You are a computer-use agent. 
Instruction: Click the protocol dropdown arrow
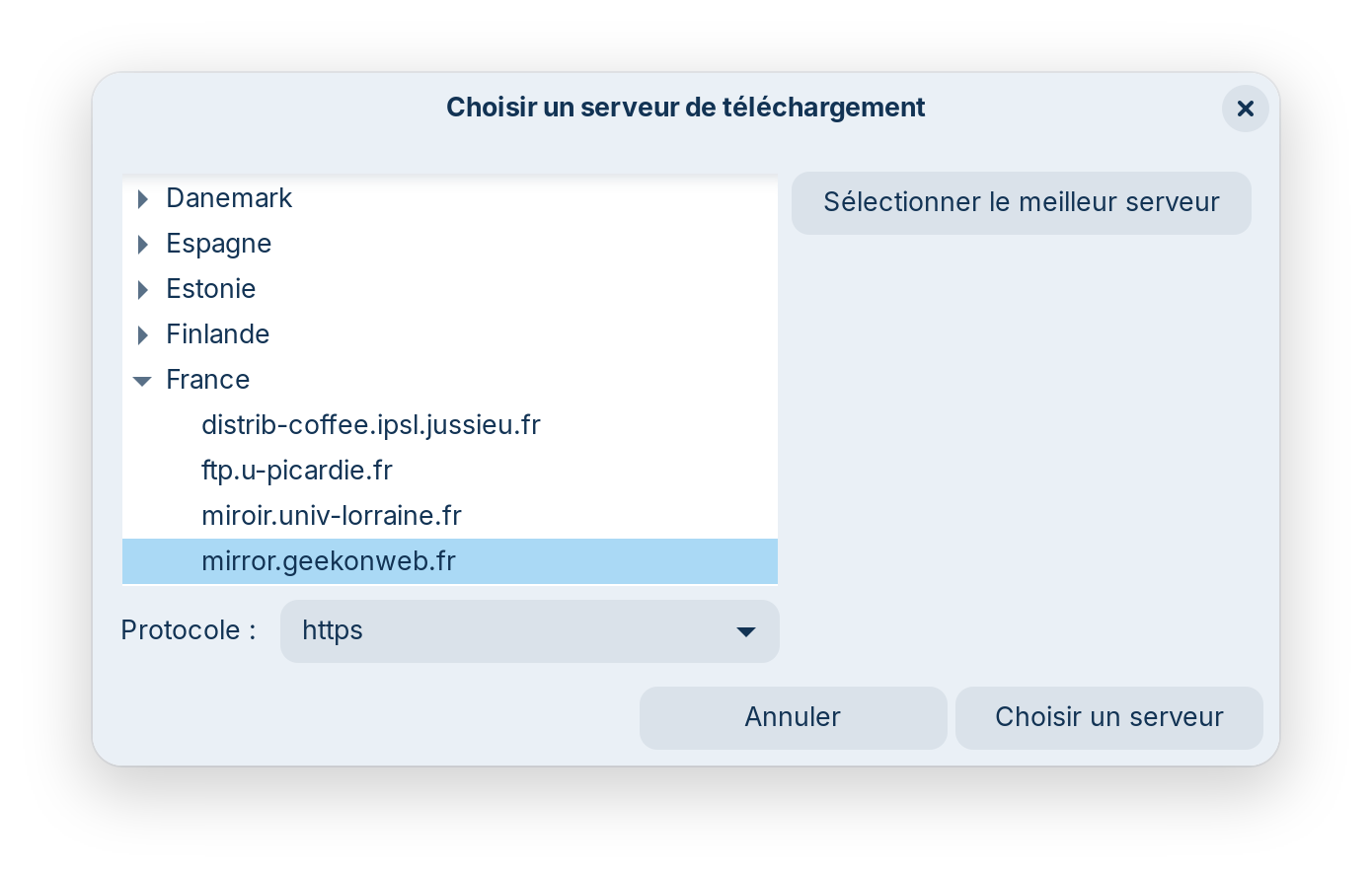click(746, 631)
